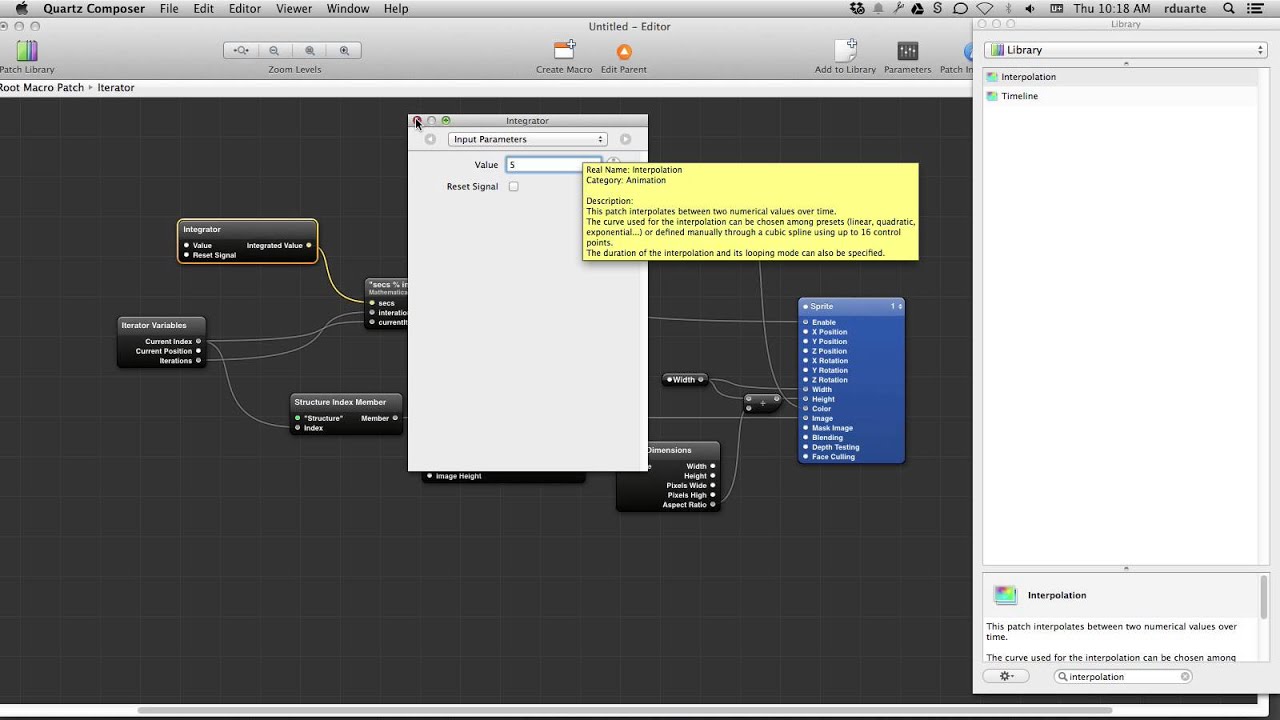This screenshot has height=720, width=1280.
Task: Open the File menu
Action: [x=169, y=8]
